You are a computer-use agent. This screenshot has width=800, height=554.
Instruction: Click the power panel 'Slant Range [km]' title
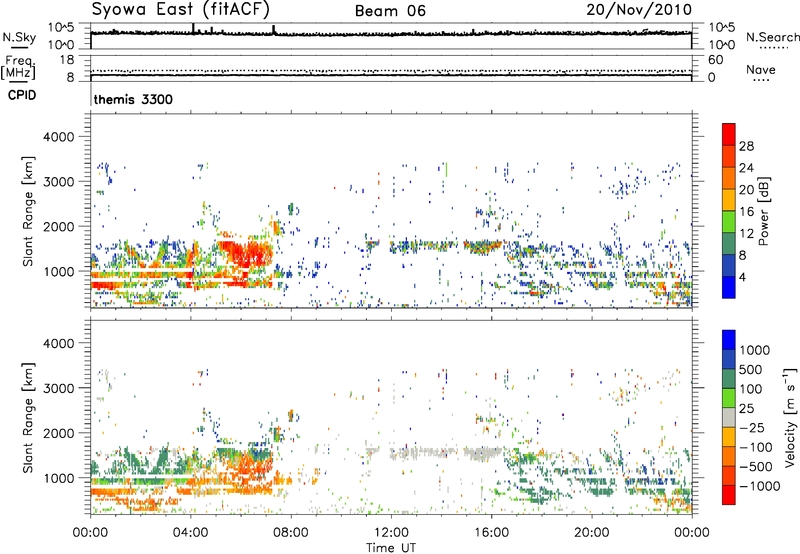point(28,211)
